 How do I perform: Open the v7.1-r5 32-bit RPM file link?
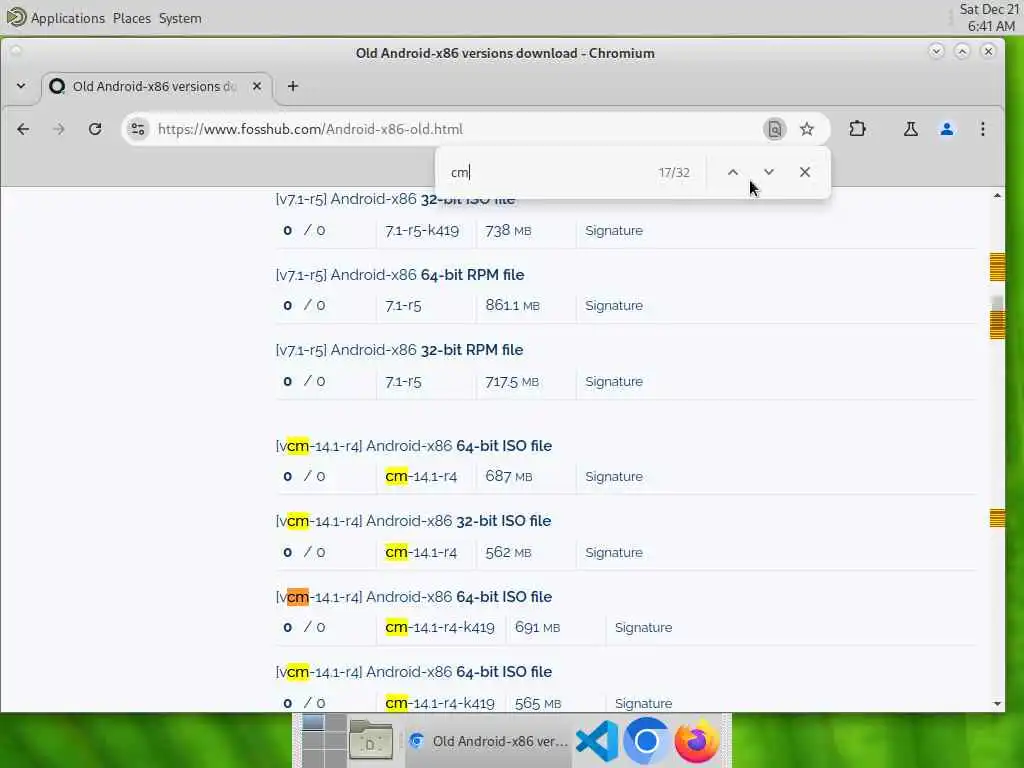399,350
